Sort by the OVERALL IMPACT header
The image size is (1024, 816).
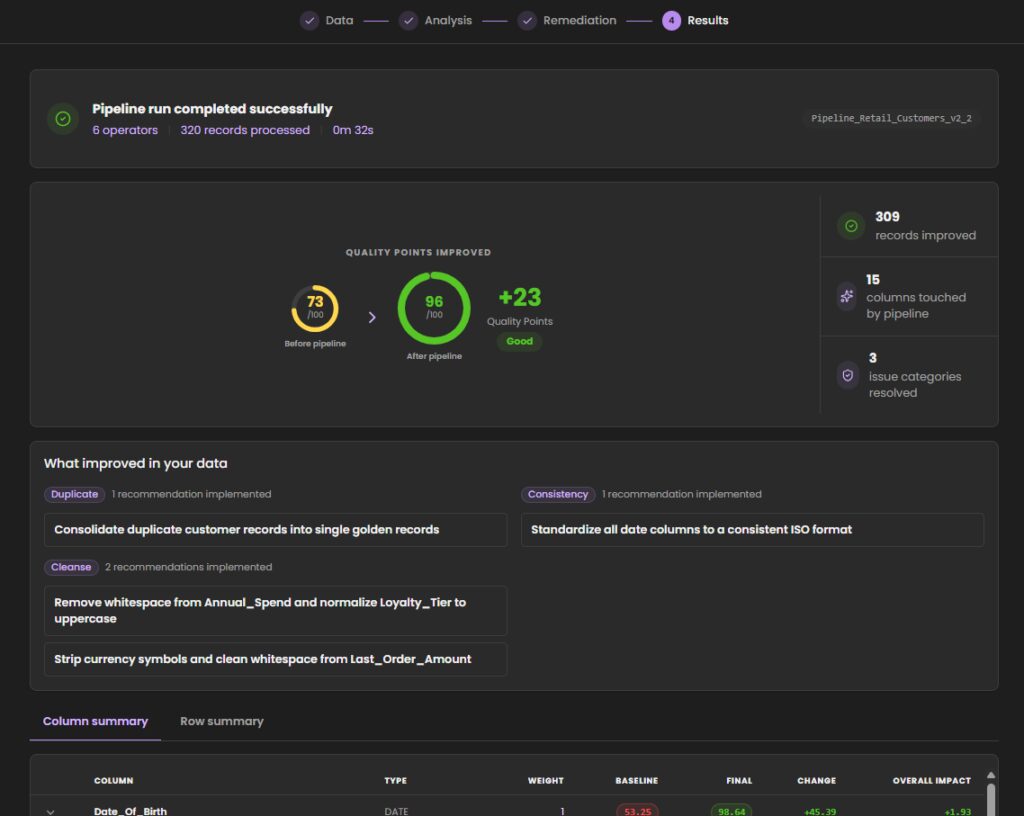tap(932, 780)
